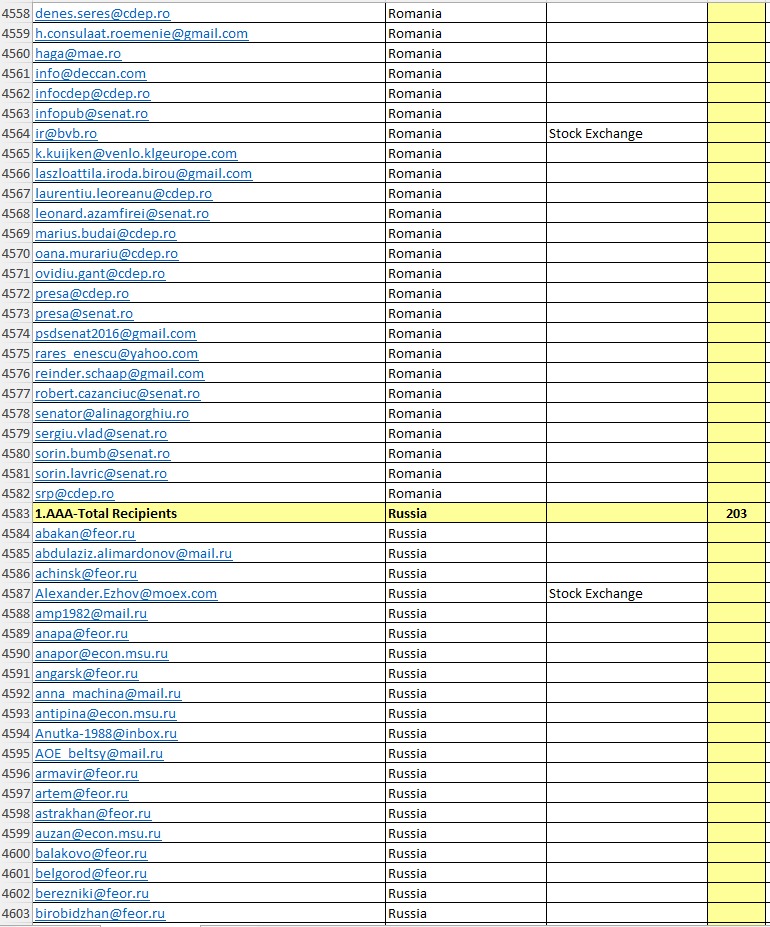Image resolution: width=770 pixels, height=927 pixels.
Task: Open anapor@econ.msu.ru link
Action: (102, 654)
